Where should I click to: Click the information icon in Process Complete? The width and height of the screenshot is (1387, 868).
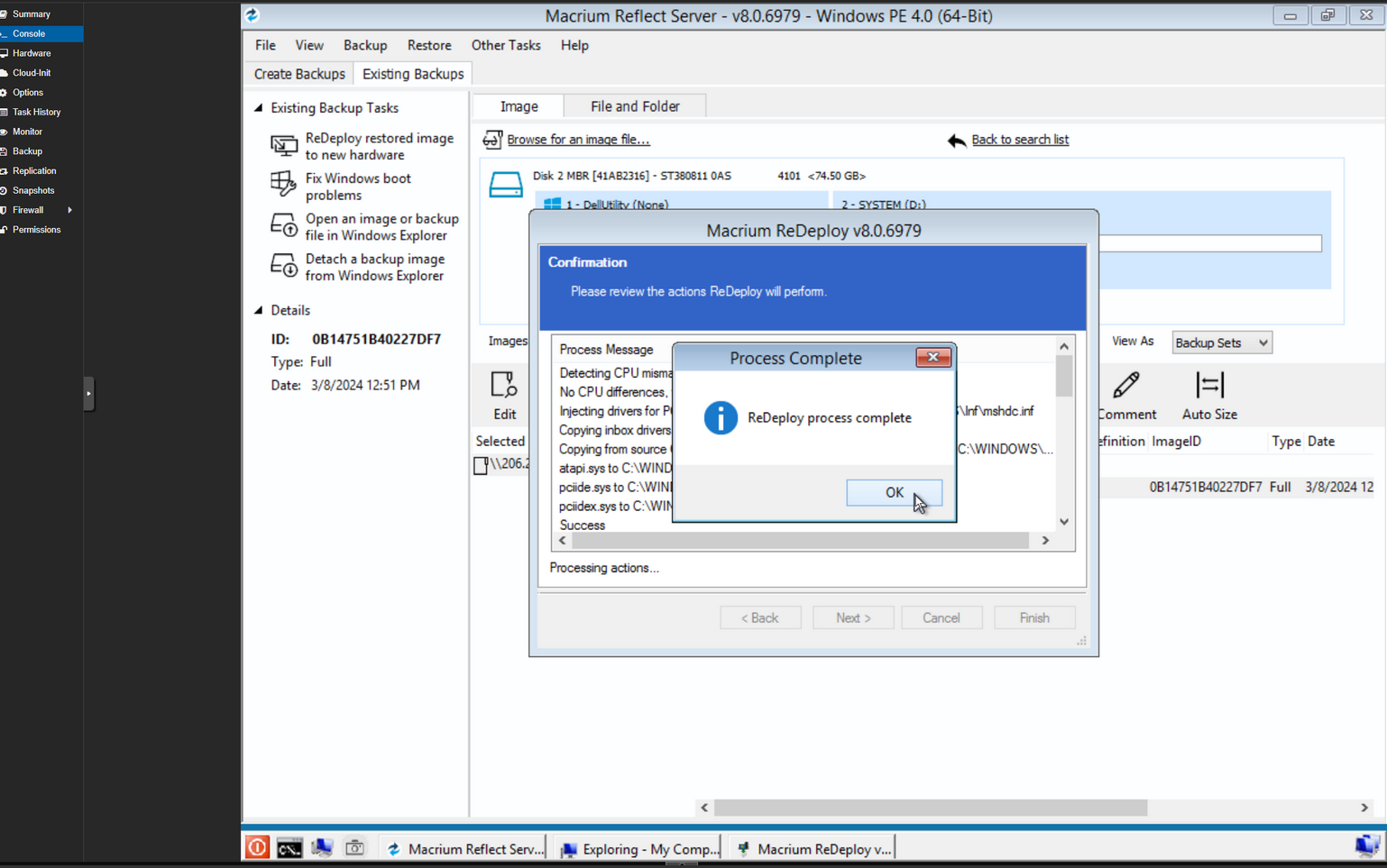pyautogui.click(x=721, y=418)
